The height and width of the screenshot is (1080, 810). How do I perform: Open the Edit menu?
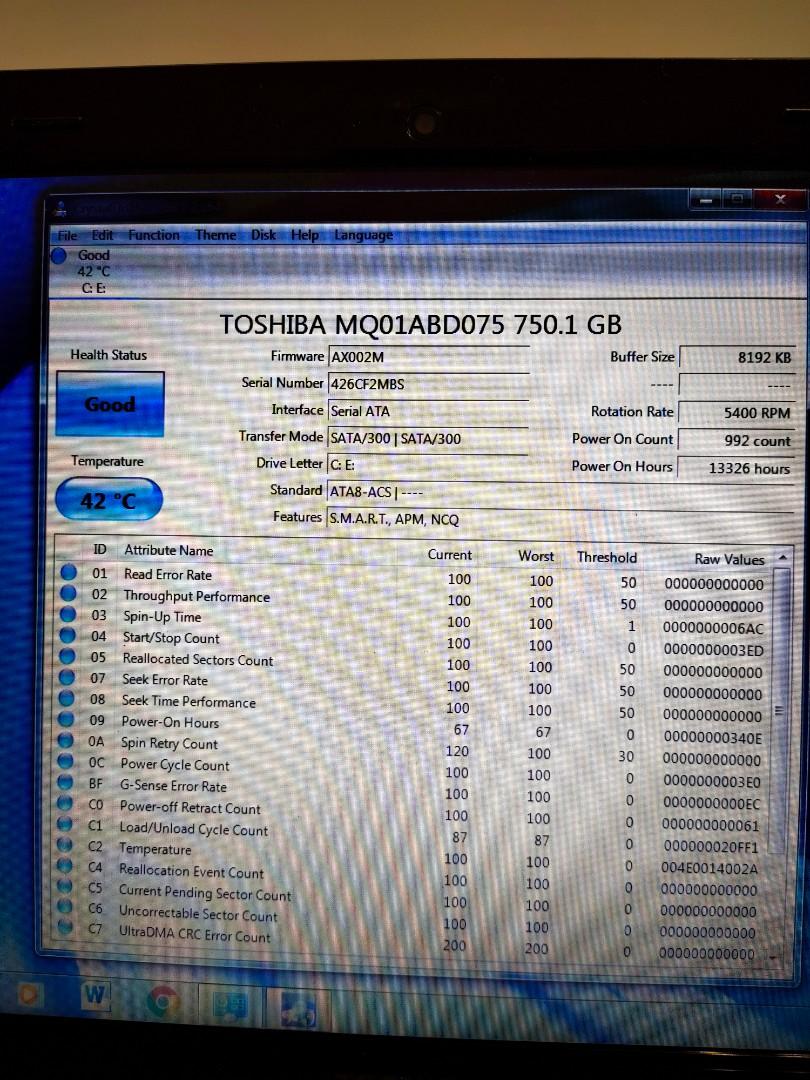[x=103, y=235]
